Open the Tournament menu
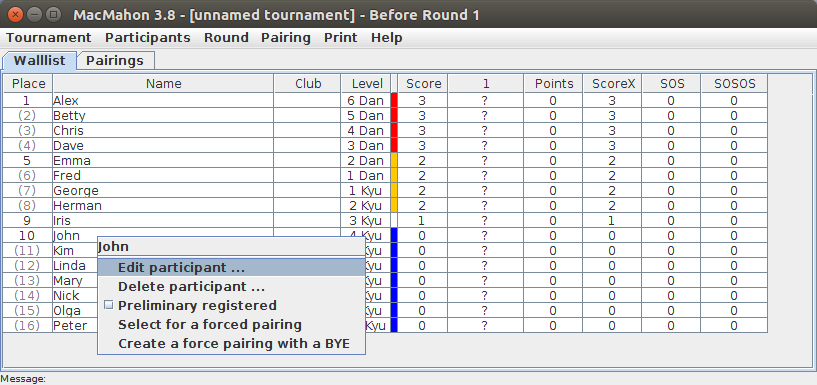Viewport: 817px width, 385px height. coord(48,38)
